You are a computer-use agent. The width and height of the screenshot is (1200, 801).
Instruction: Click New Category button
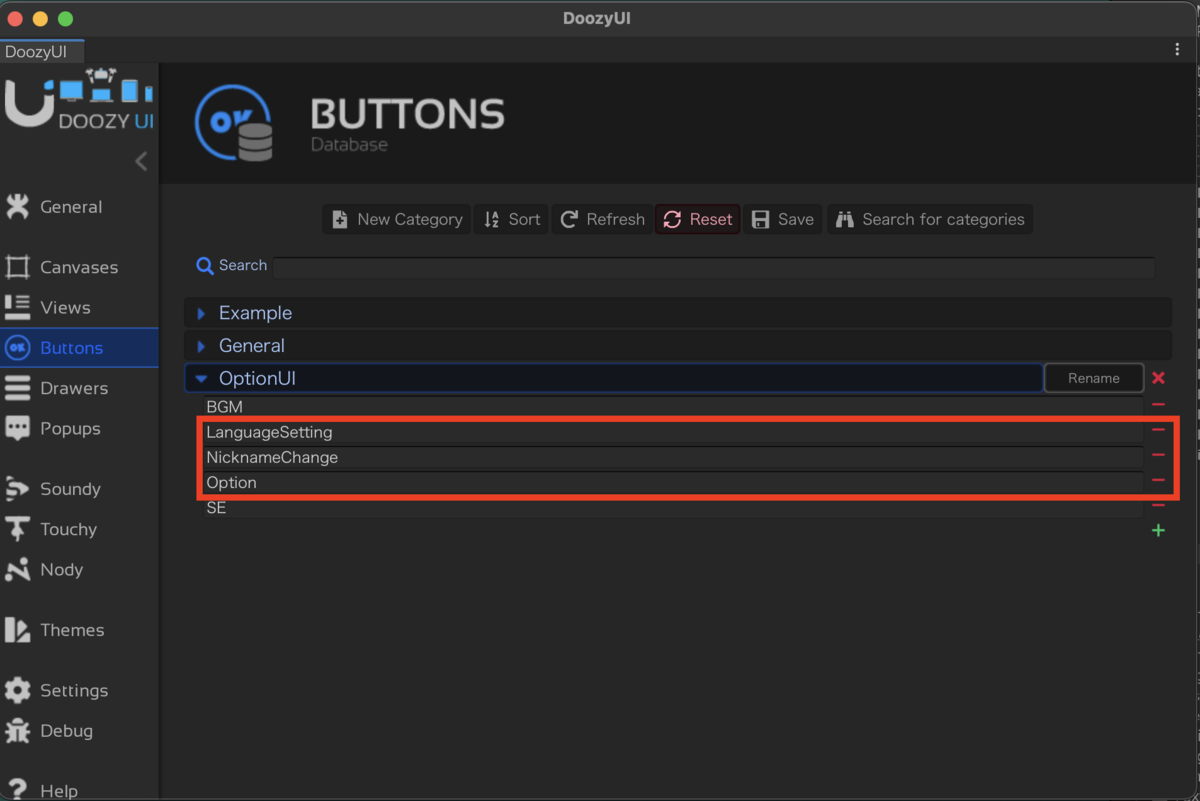pos(397,219)
